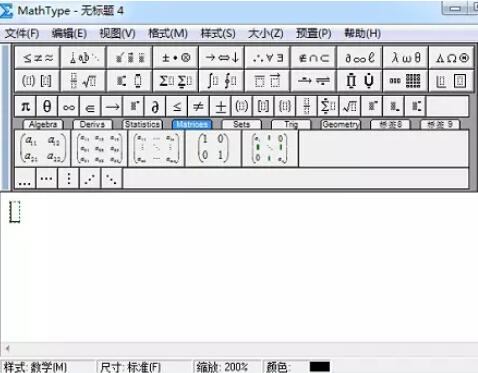Insert the identity matrix 1 0 0 1
Screen dimensions: 478x373
tap(213, 148)
